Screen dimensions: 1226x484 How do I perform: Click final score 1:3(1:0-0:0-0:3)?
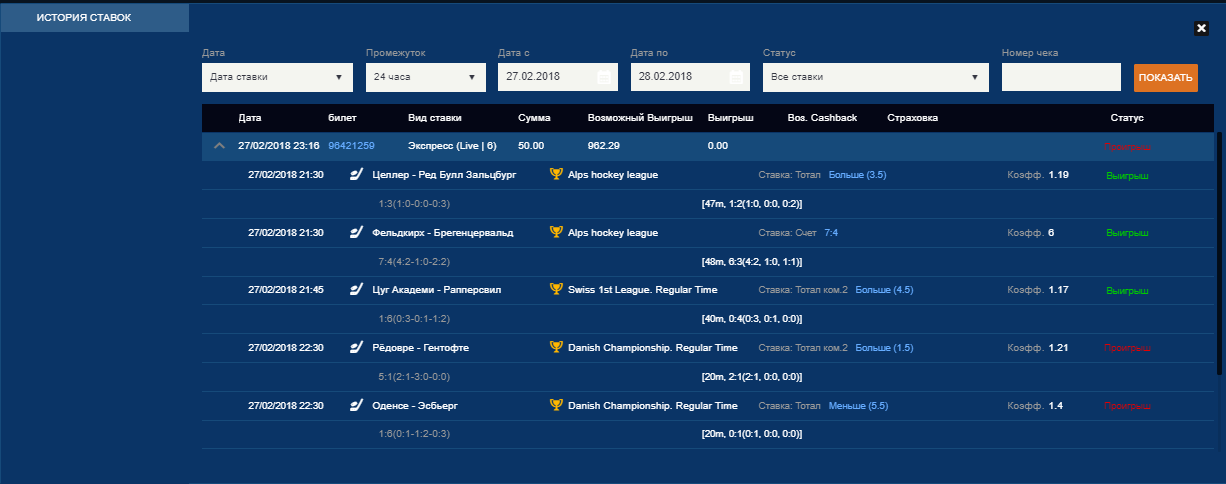tap(415, 203)
